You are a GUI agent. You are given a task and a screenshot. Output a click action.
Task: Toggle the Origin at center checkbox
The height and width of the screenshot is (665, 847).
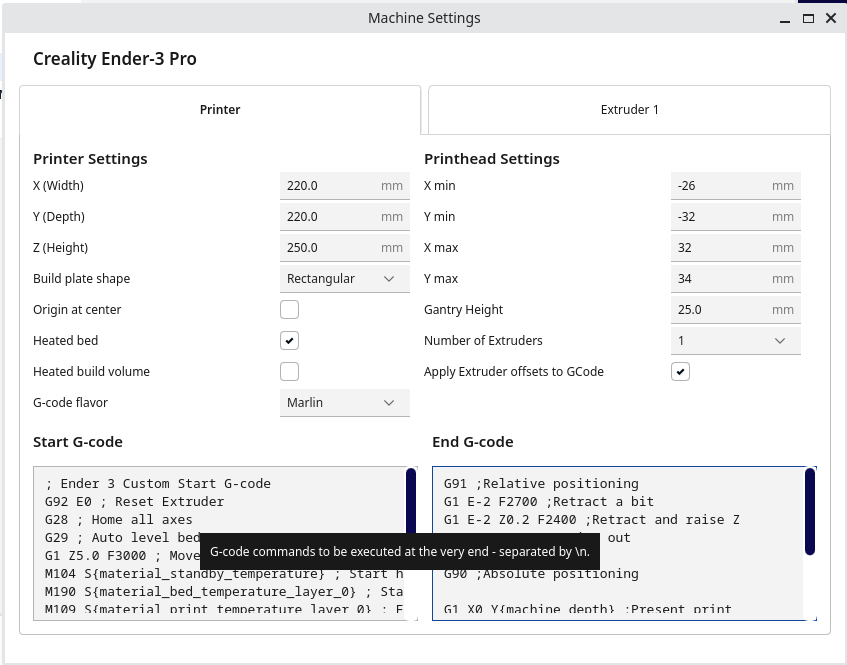(x=290, y=310)
